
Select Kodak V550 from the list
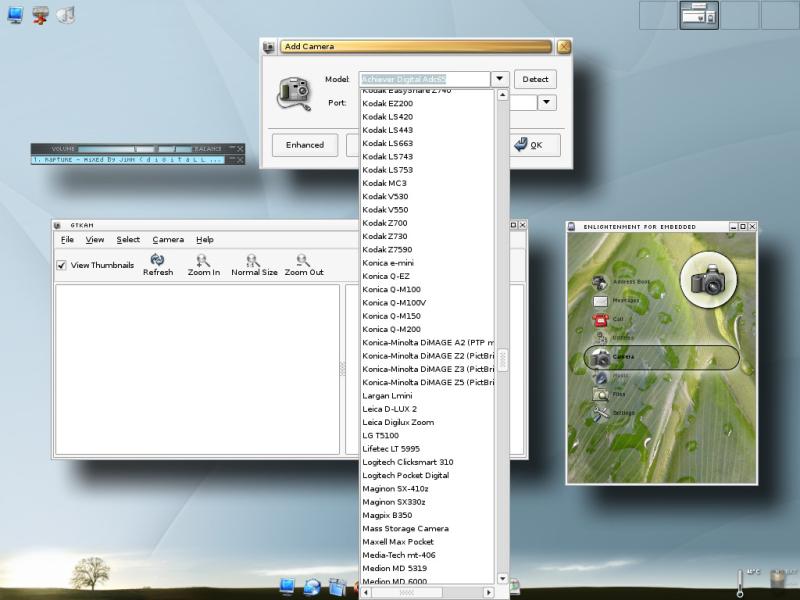pos(428,210)
